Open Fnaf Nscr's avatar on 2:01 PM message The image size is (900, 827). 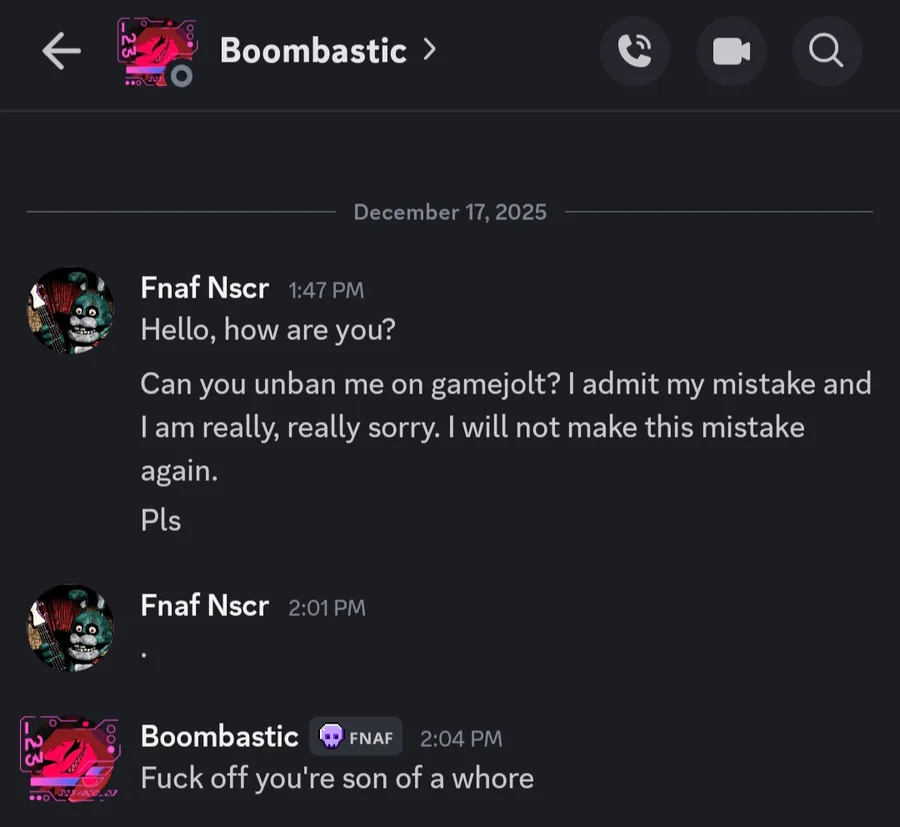(x=70, y=628)
